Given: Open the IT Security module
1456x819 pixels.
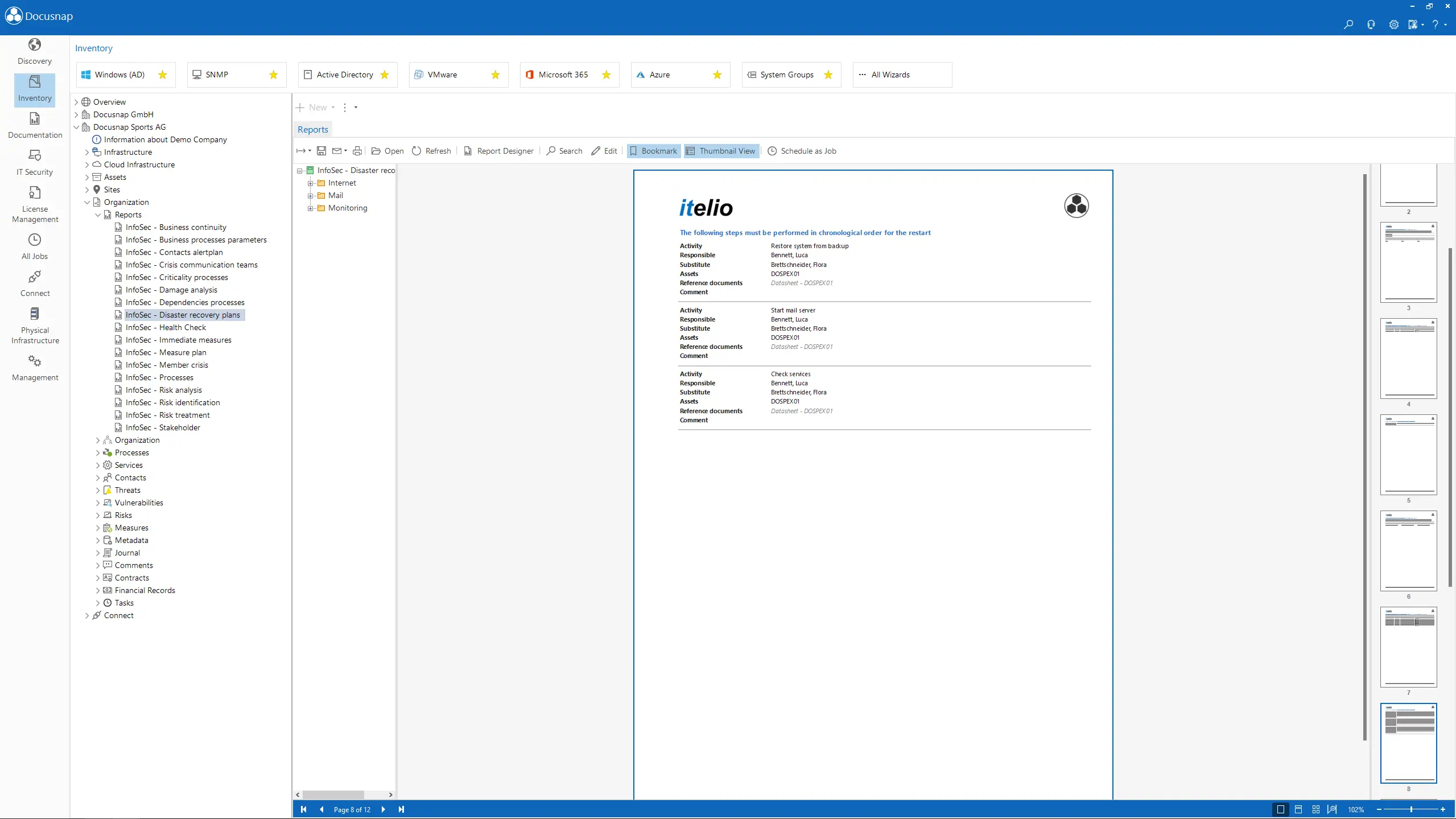Looking at the screenshot, I should [35, 162].
